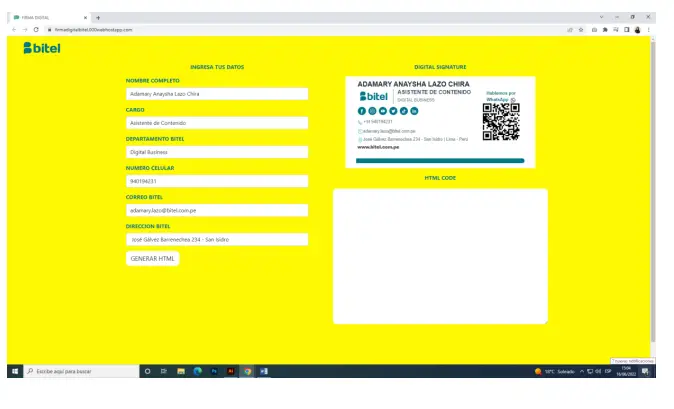Open the Twitter icon in the signature preview
This screenshot has width=674, height=409.
coord(393,111)
